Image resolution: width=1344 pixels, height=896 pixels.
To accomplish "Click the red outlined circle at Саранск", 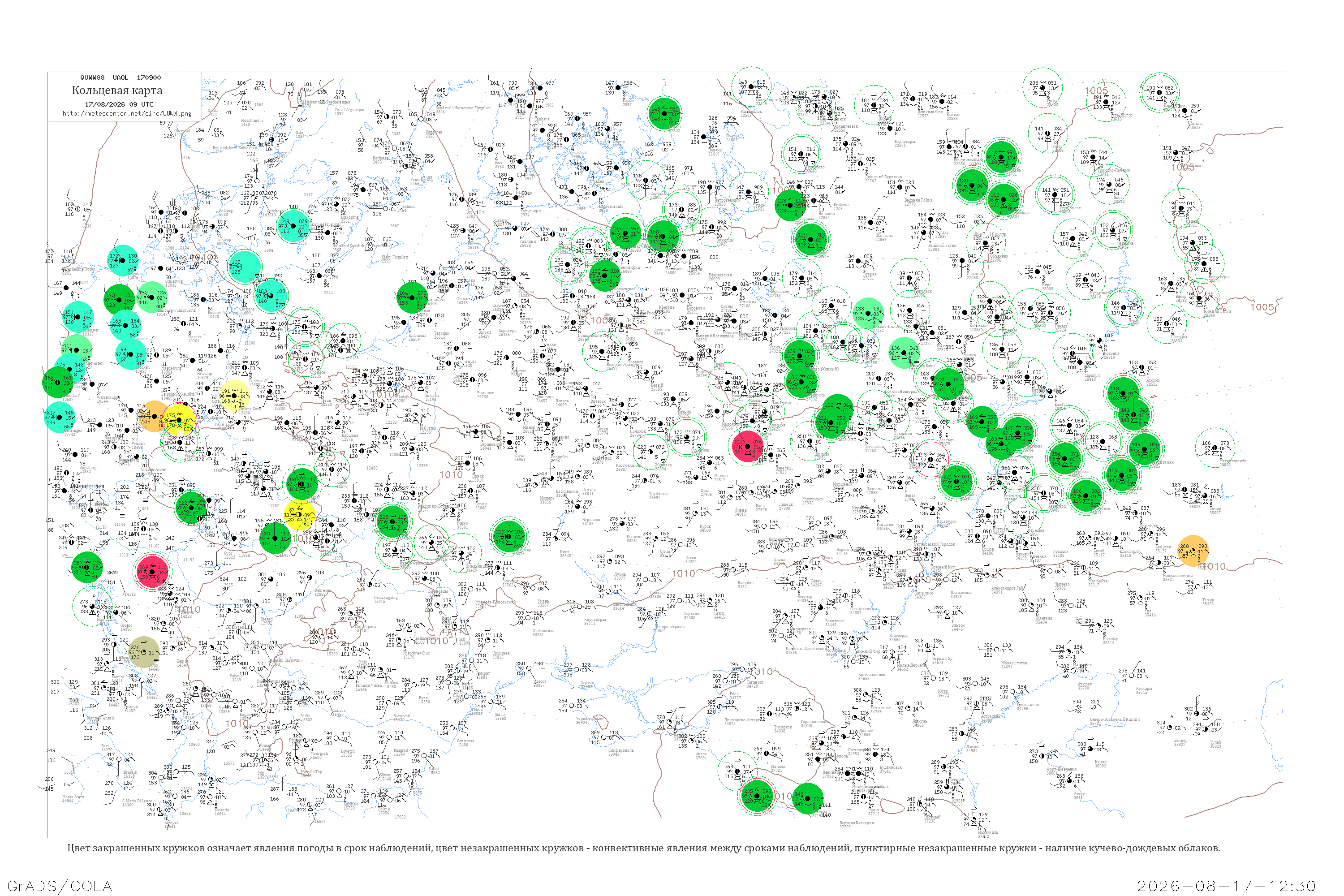I will pos(930,459).
